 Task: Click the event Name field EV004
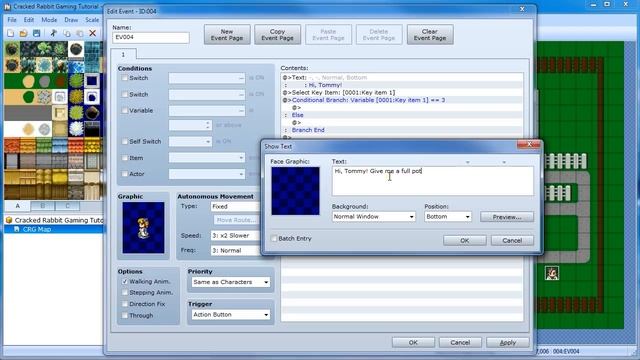(151, 38)
